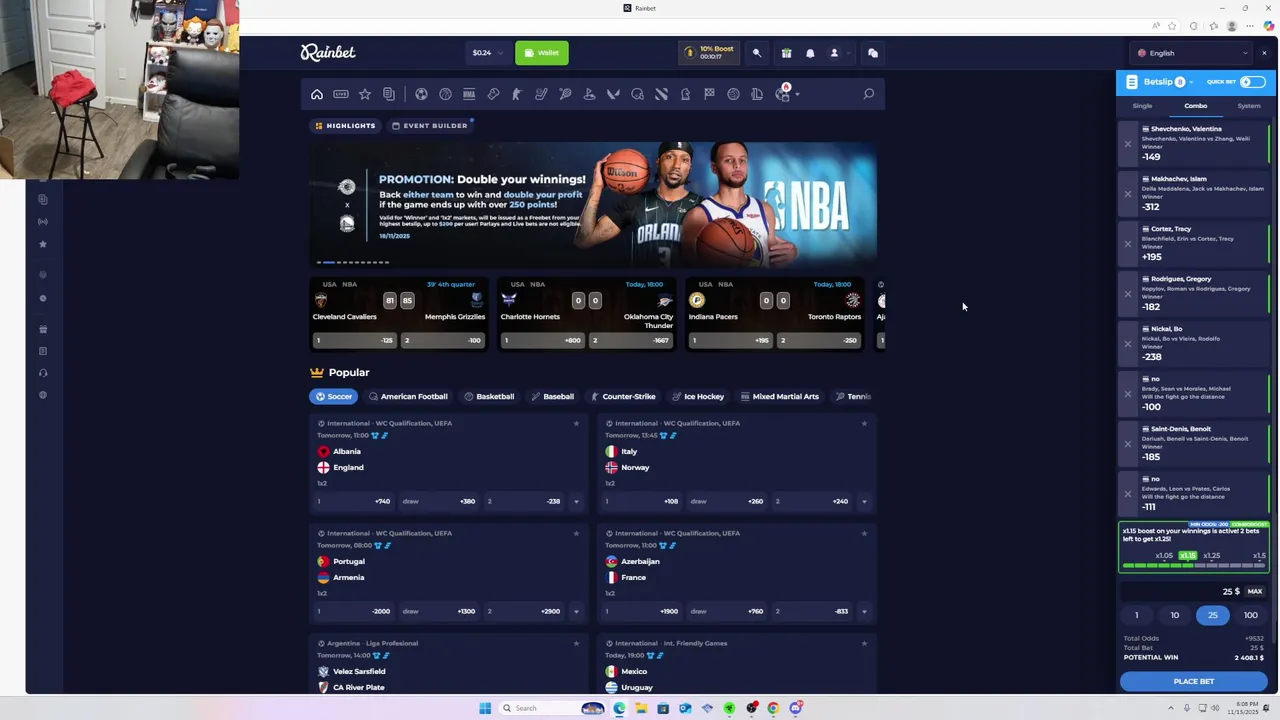Toggle the Quick Bet switch
1280x720 pixels.
click(1253, 82)
